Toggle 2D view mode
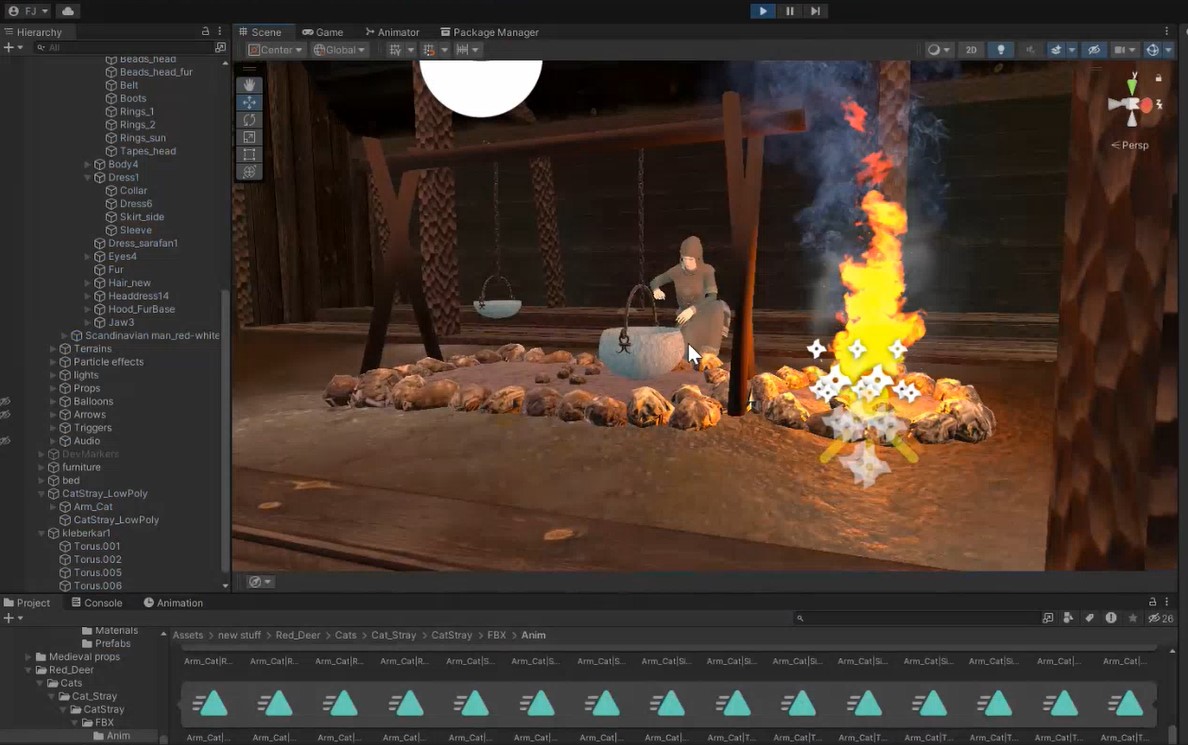Image resolution: width=1188 pixels, height=745 pixels. (x=970, y=50)
